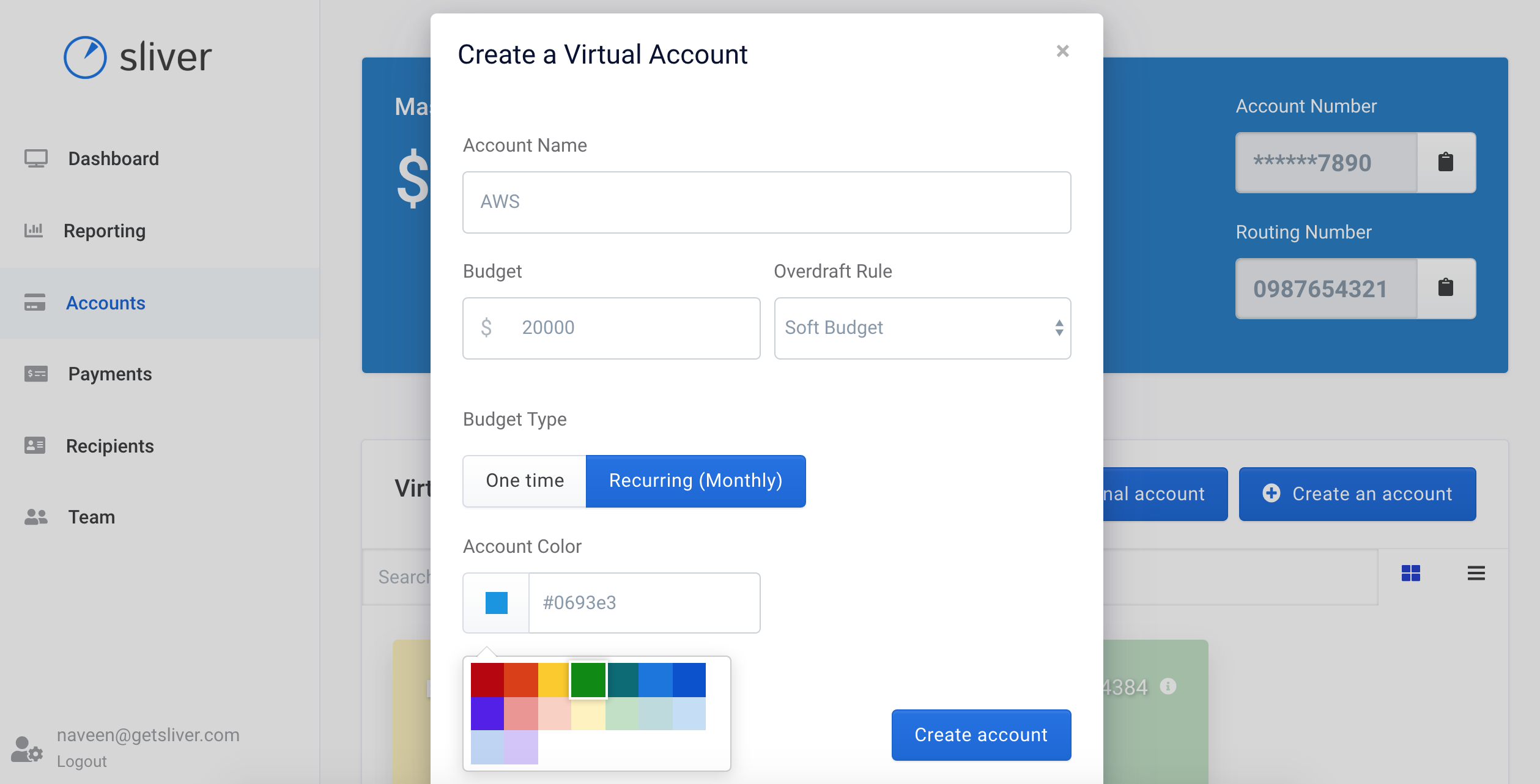Pick the yellow color swatch

click(x=554, y=680)
